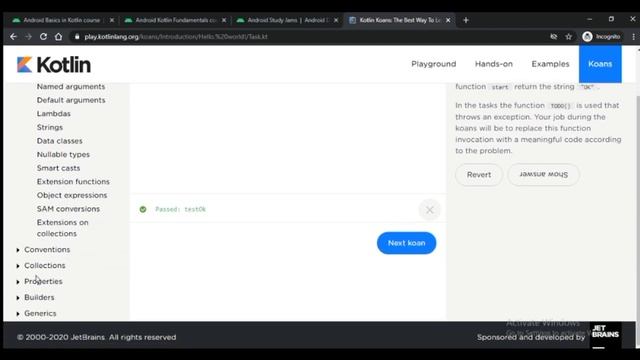Click the padlock icon in the address bar
640x360 pixels.
[77, 36]
